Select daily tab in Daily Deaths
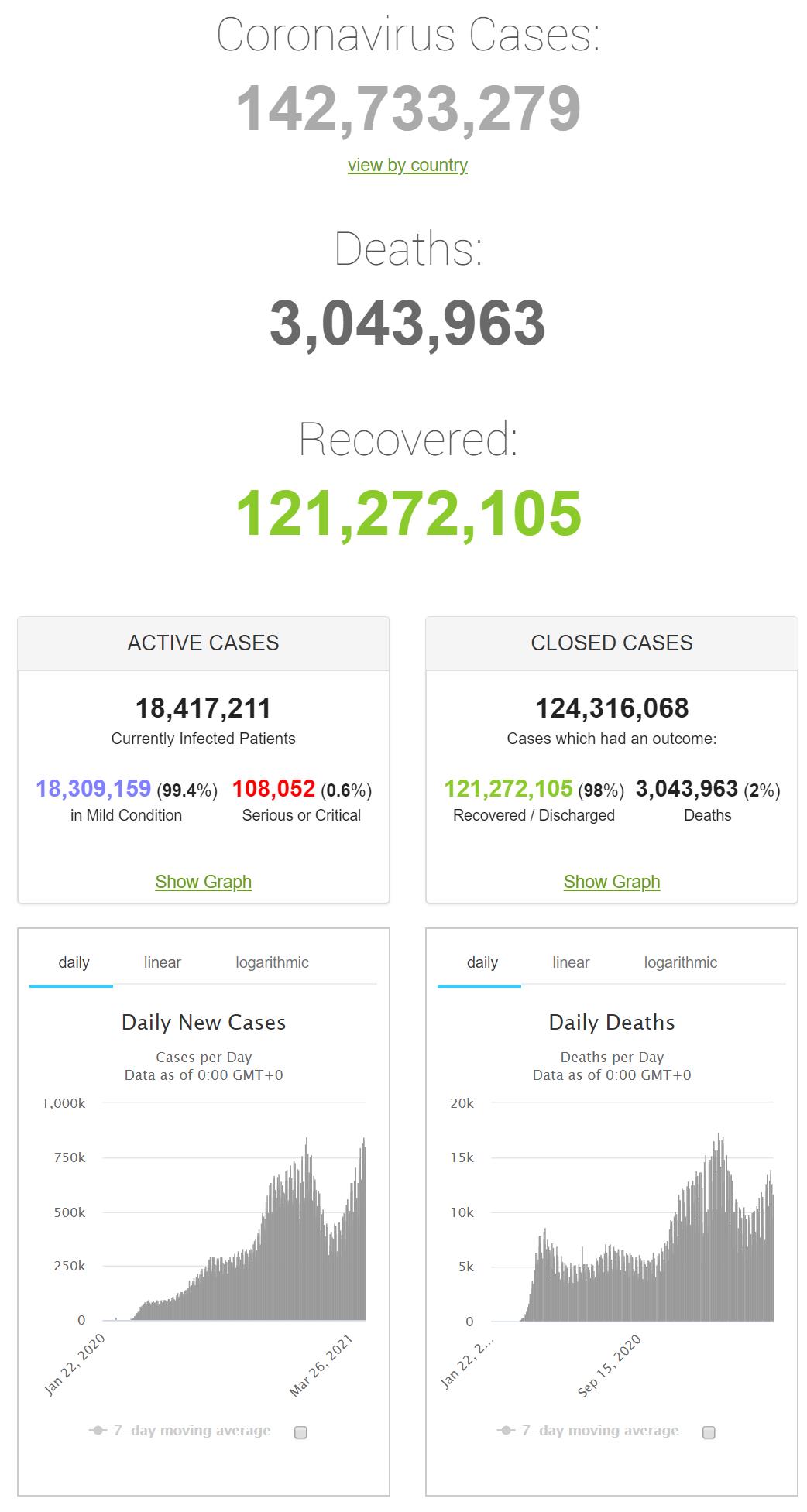807x1512 pixels. pos(482,962)
